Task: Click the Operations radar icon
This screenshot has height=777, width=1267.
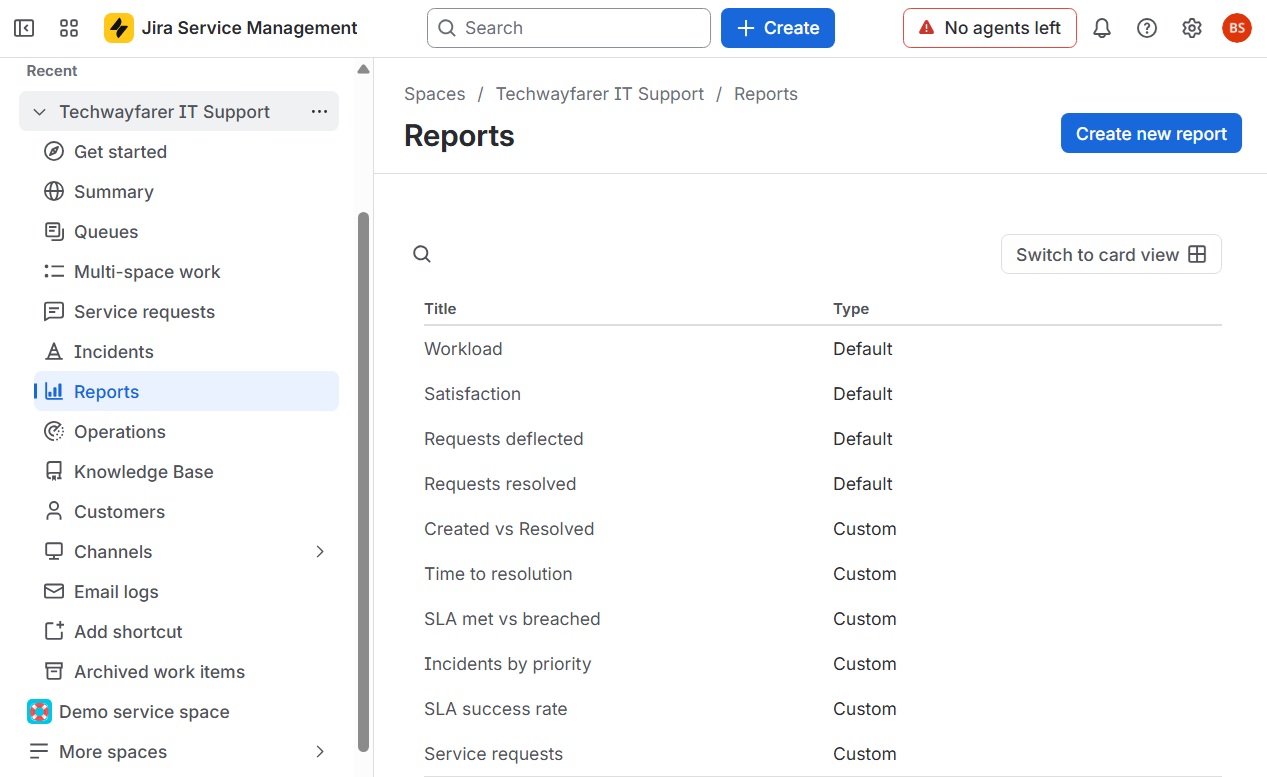Action: [54, 432]
